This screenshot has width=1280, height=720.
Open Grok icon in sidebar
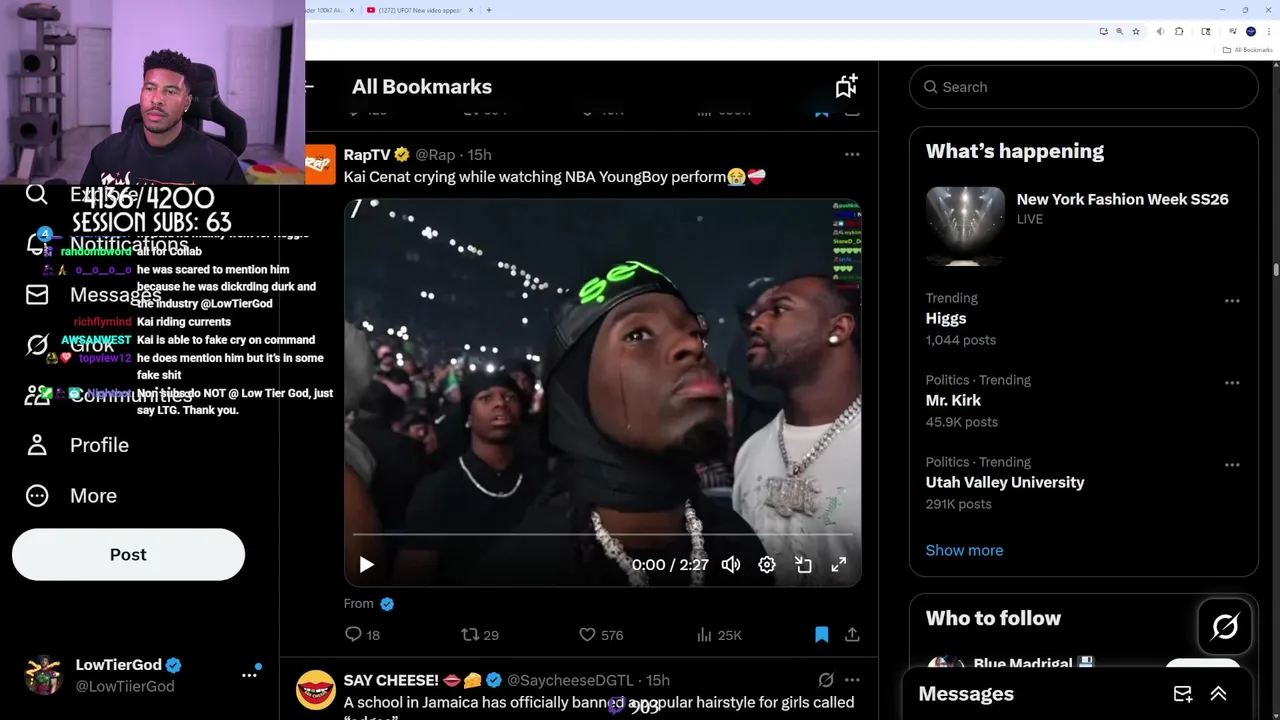point(37,345)
